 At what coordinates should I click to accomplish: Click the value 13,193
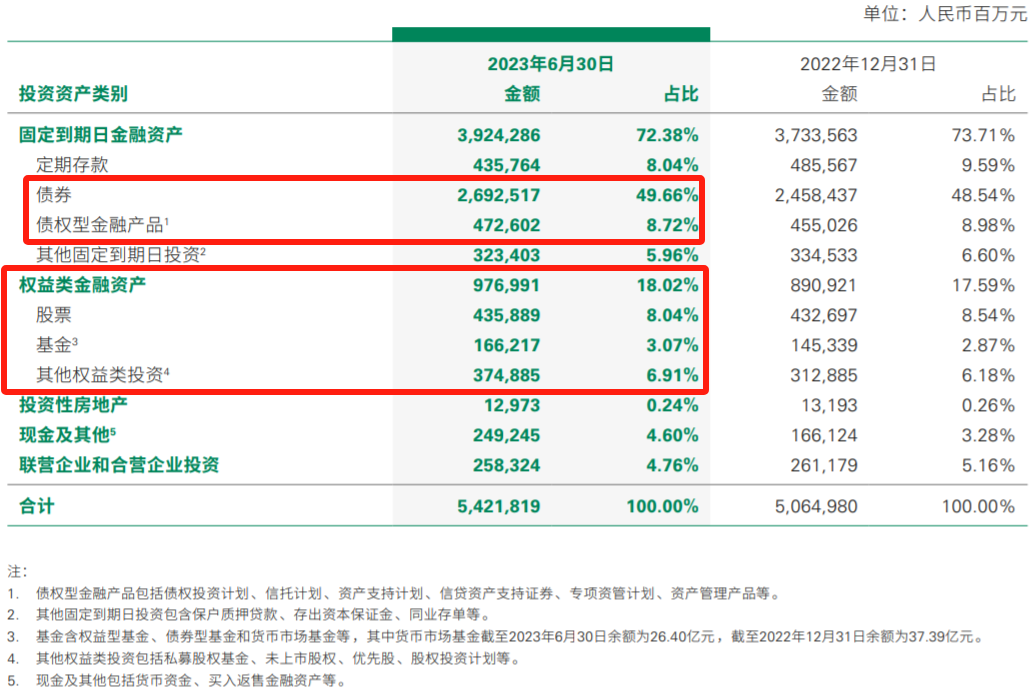tap(829, 405)
